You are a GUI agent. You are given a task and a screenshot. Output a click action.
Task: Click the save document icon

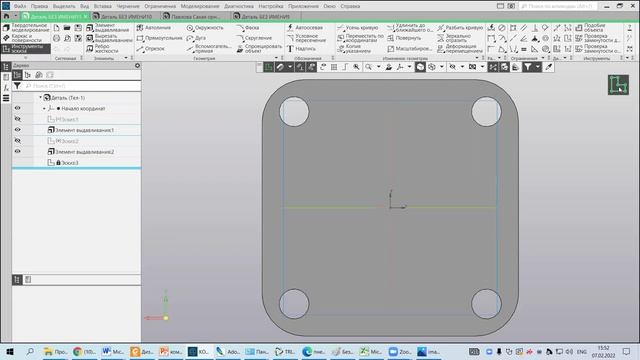(x=78, y=28)
